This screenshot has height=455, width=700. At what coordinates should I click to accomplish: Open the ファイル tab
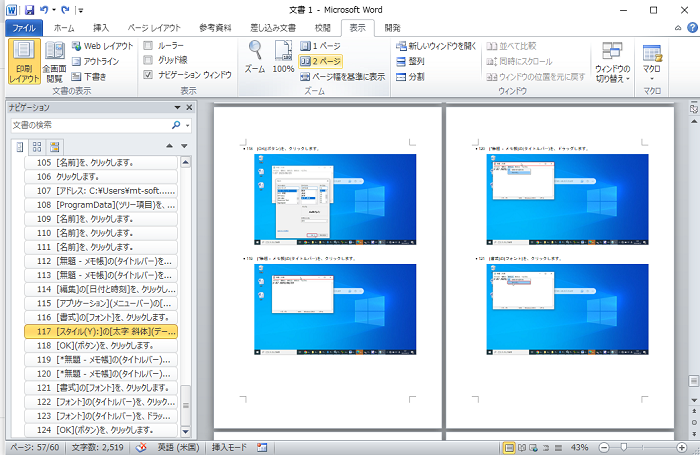tap(24, 28)
